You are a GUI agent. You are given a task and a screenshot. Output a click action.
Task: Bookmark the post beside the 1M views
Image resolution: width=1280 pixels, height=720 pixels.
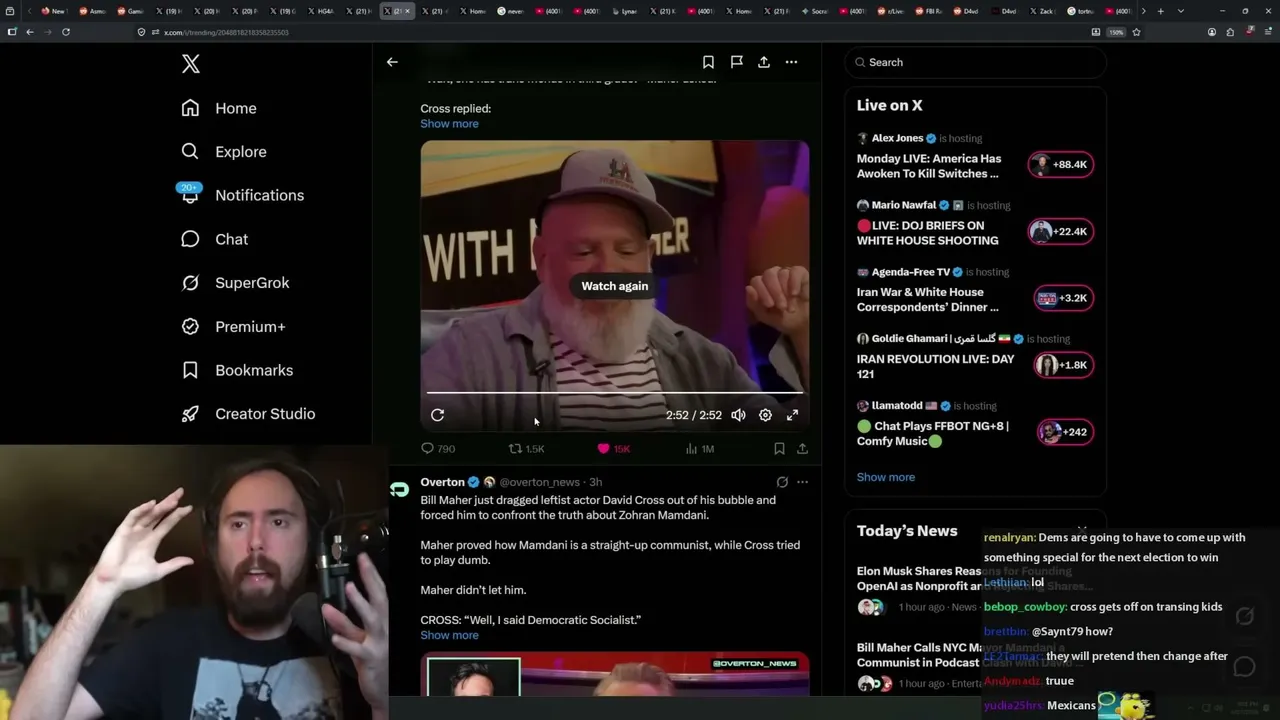coord(779,449)
